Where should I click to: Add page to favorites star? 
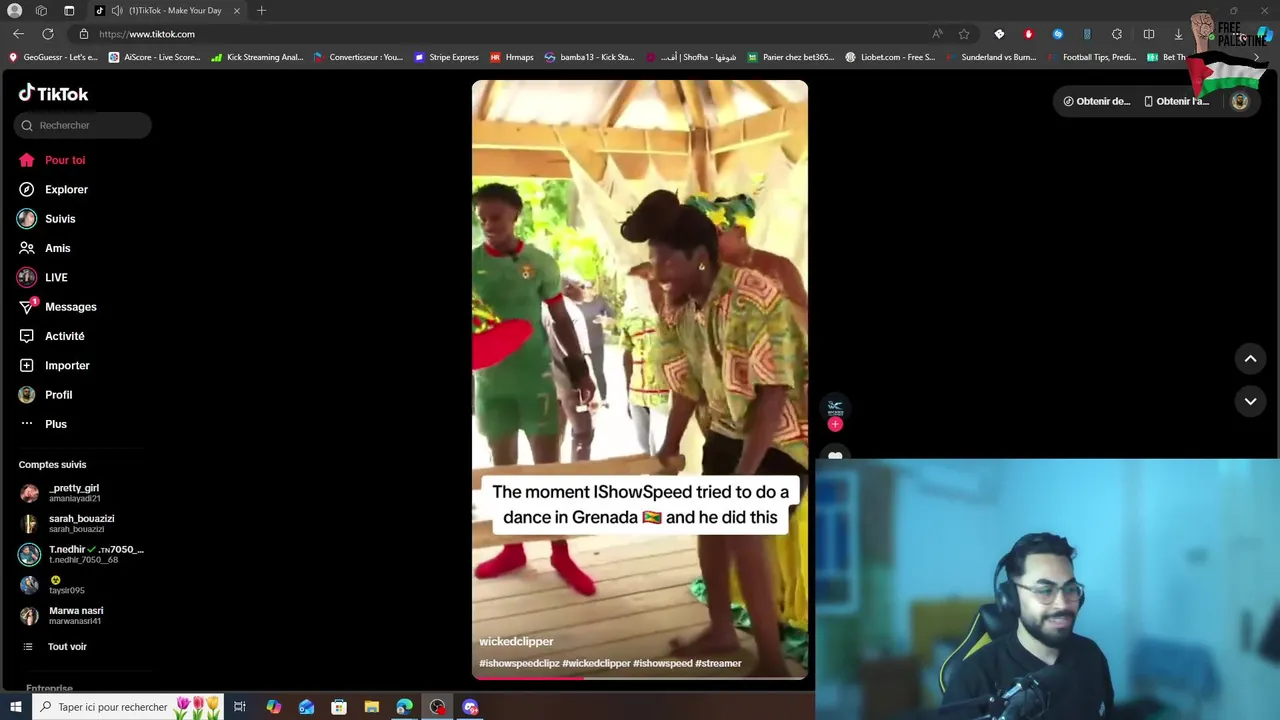964,34
